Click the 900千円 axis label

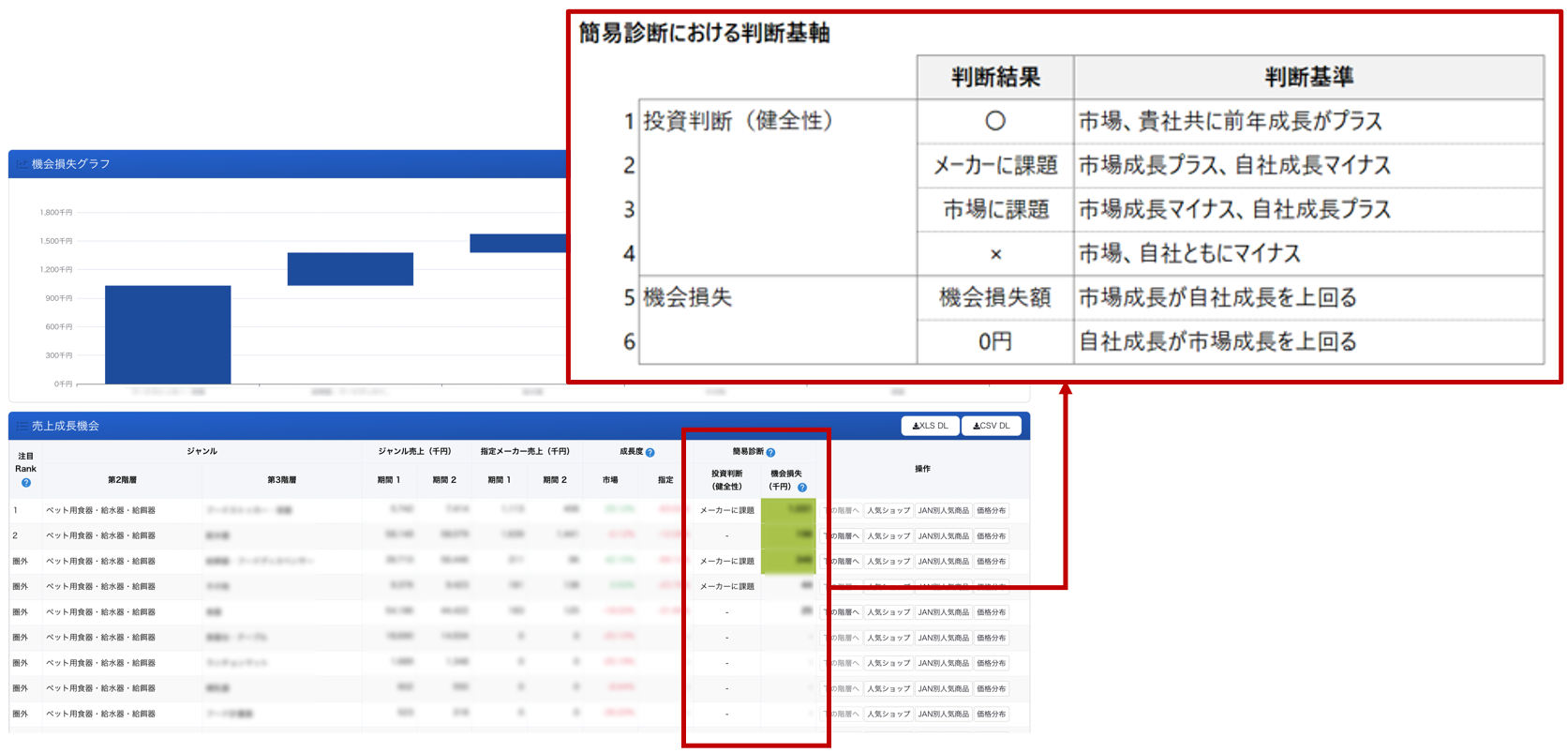coord(59,297)
